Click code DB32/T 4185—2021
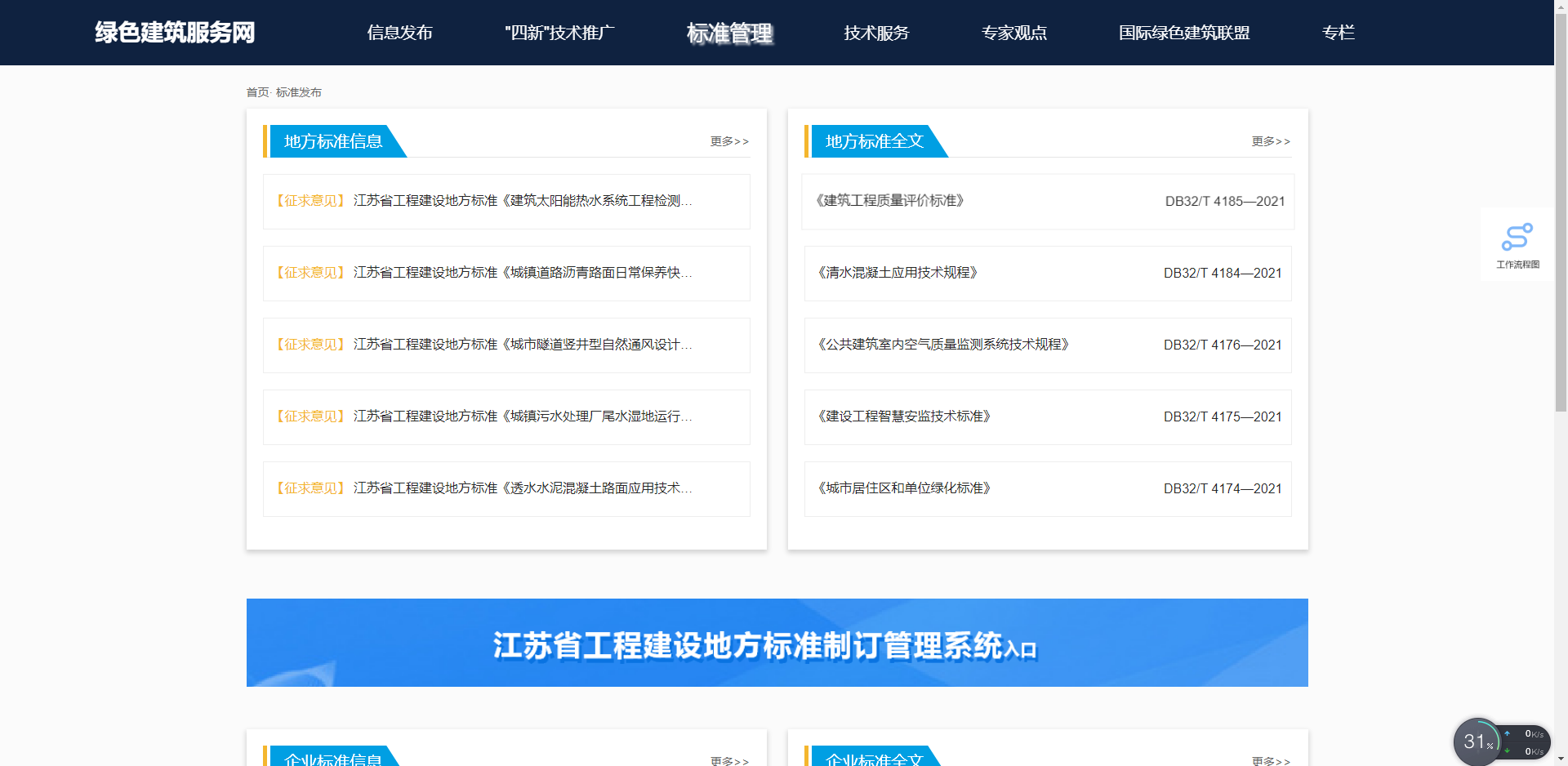The image size is (1568, 766). click(1225, 201)
